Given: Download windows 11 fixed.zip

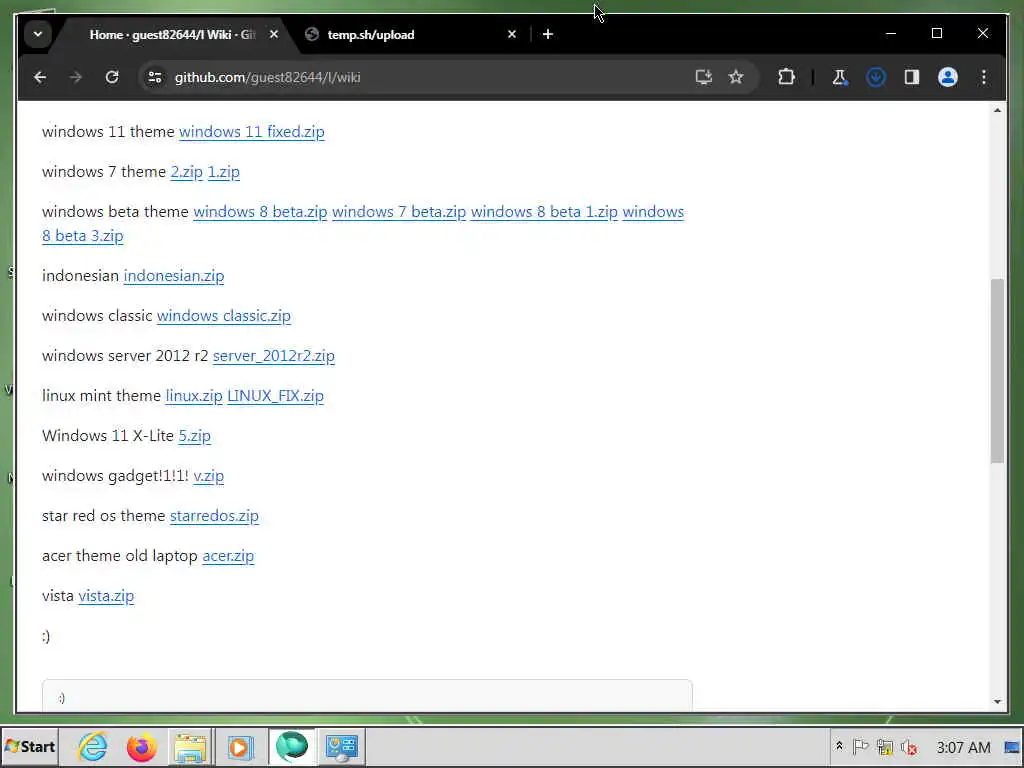Looking at the screenshot, I should coord(251,132).
